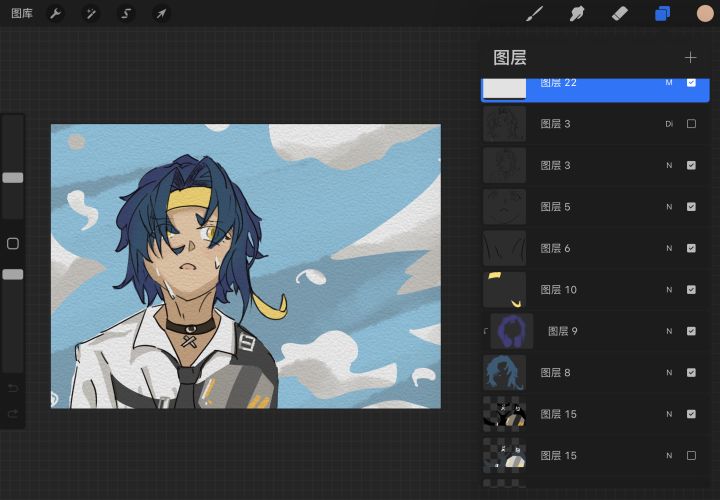The height and width of the screenshot is (500, 720).
Task: Tap the undo arrow in sidebar
Action: coord(13,388)
